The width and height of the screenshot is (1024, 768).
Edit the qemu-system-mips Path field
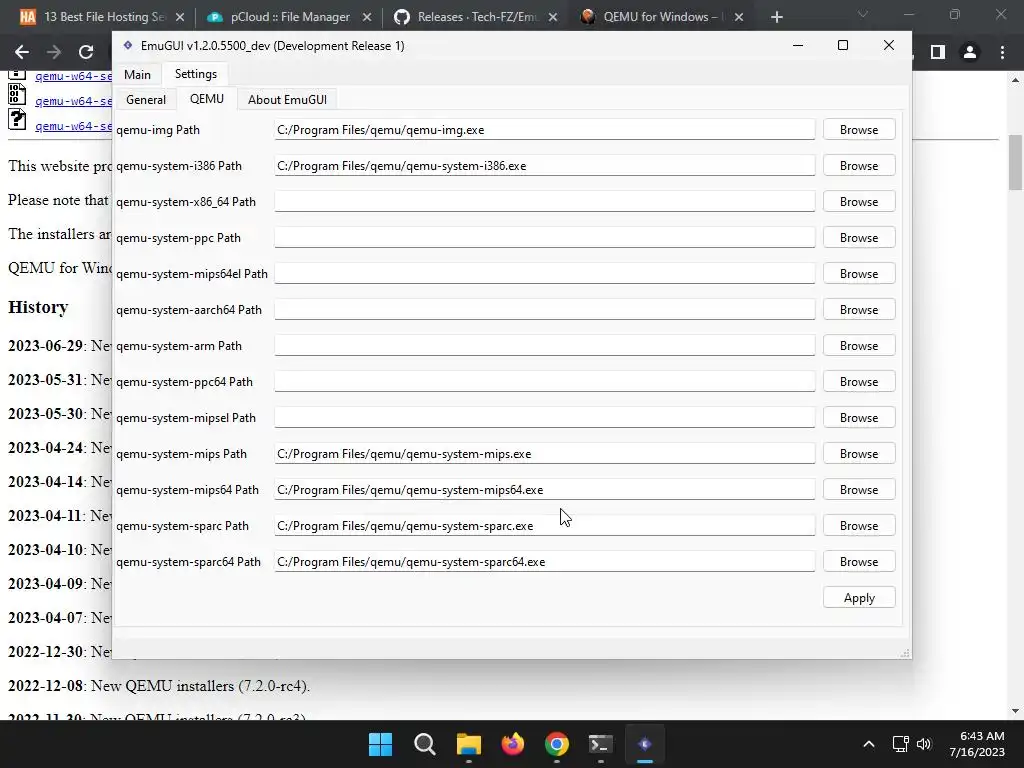pos(545,453)
